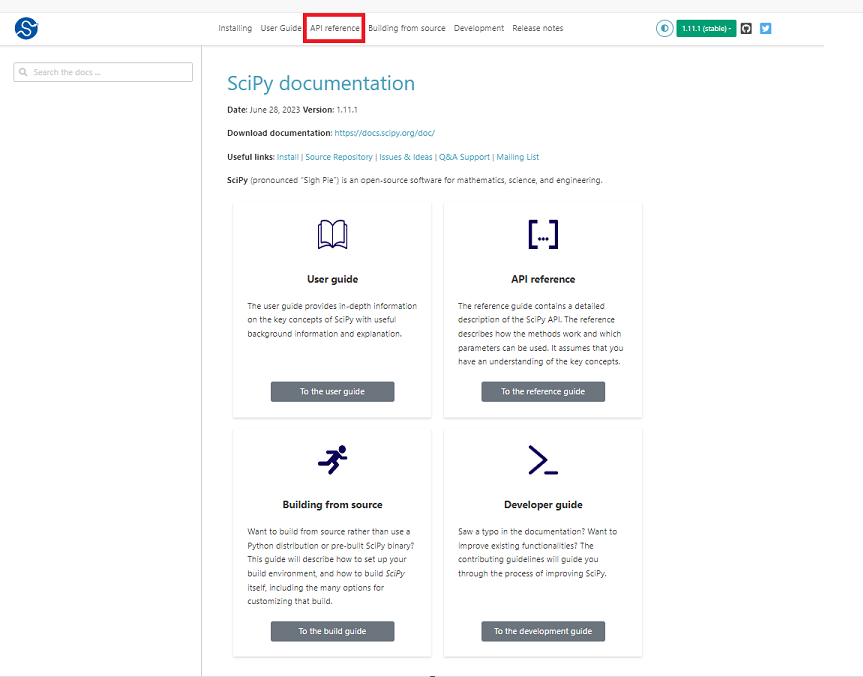Click the To the development guide button

coord(543,631)
